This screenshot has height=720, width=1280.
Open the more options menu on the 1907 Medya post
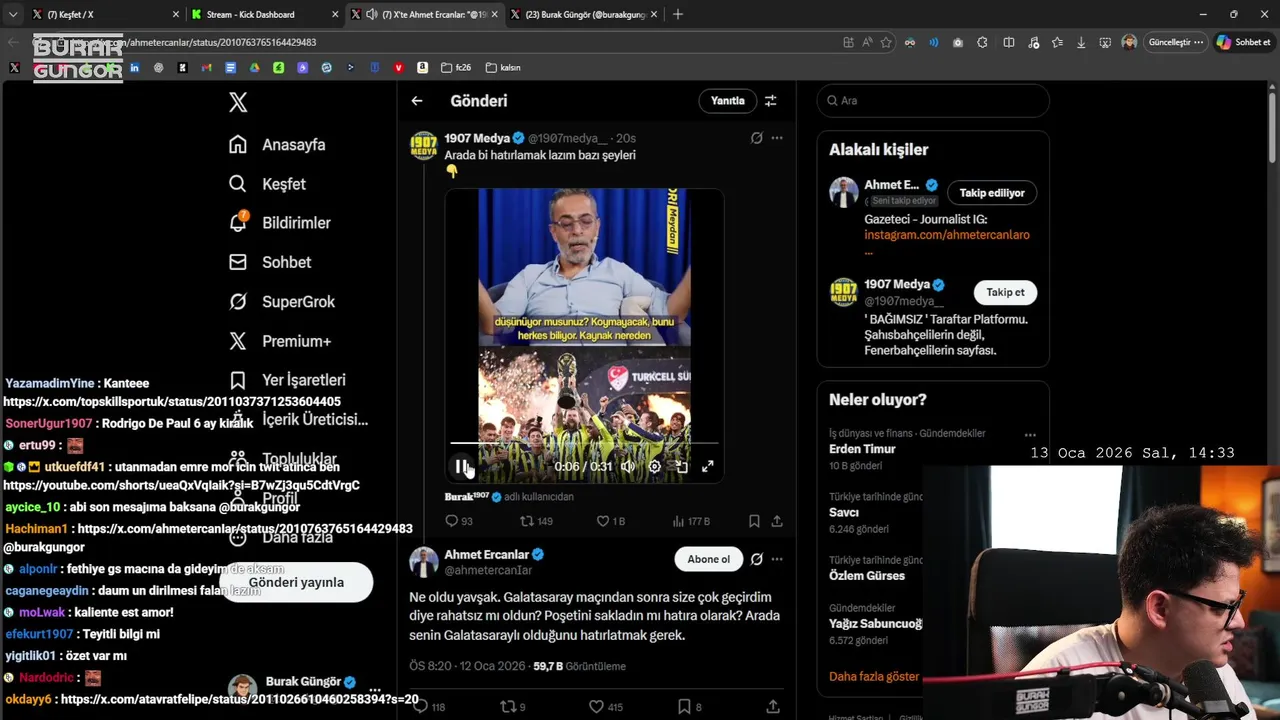[x=777, y=138]
